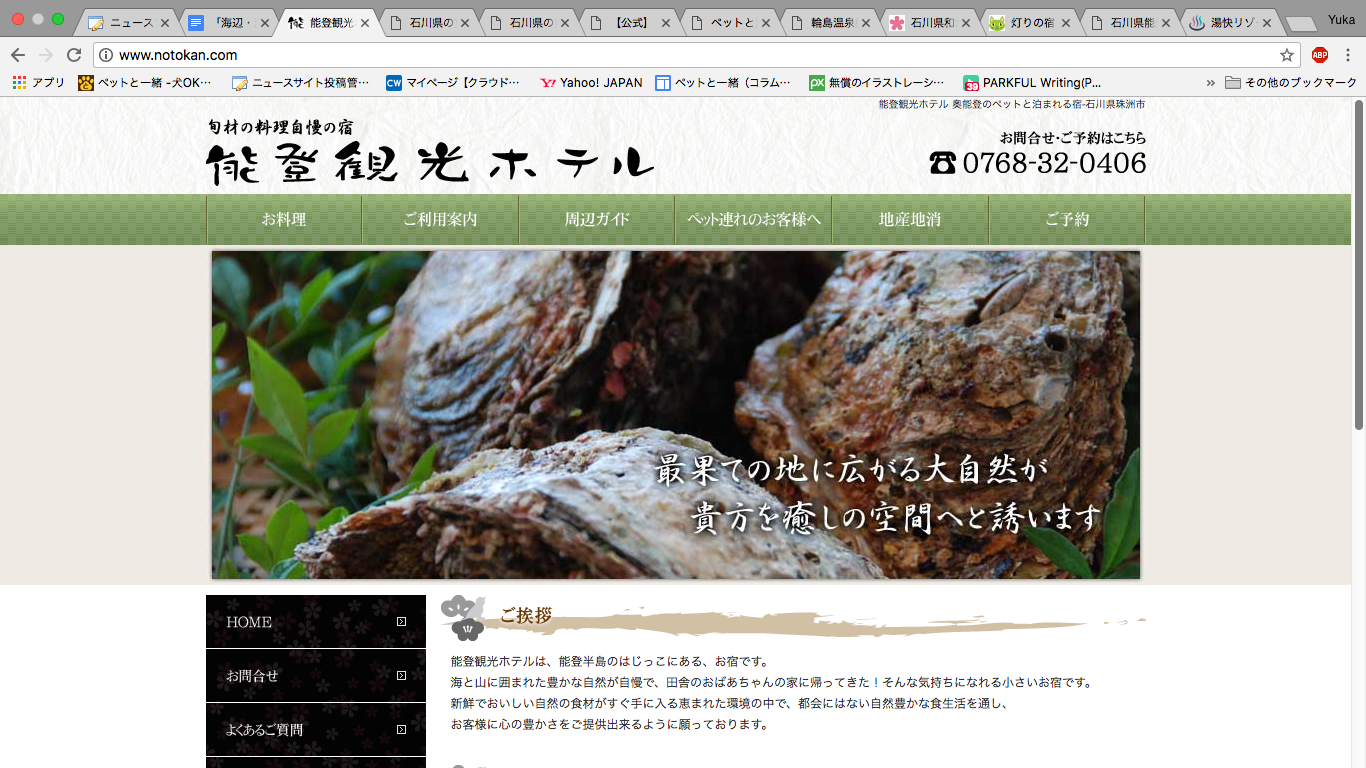Close the 能登観光 active tab
The width and height of the screenshot is (1366, 768).
tap(365, 22)
